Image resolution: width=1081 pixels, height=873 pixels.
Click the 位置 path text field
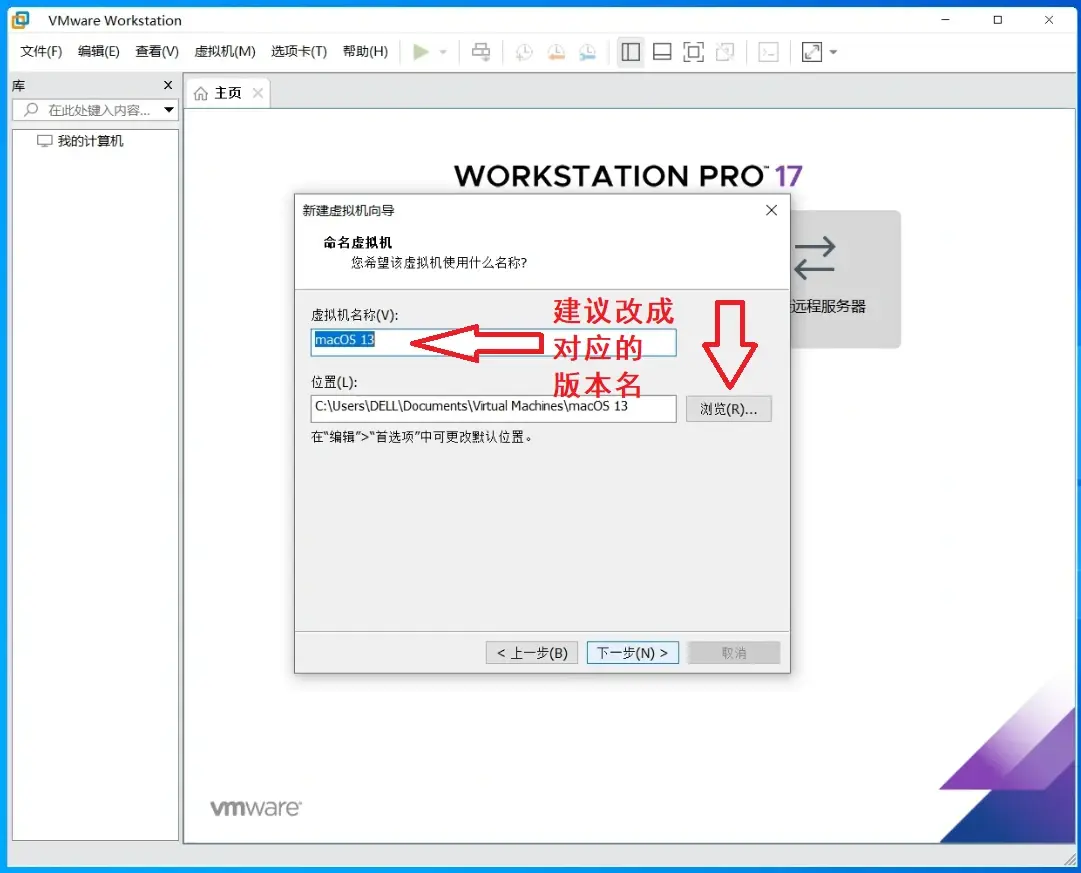coord(493,408)
